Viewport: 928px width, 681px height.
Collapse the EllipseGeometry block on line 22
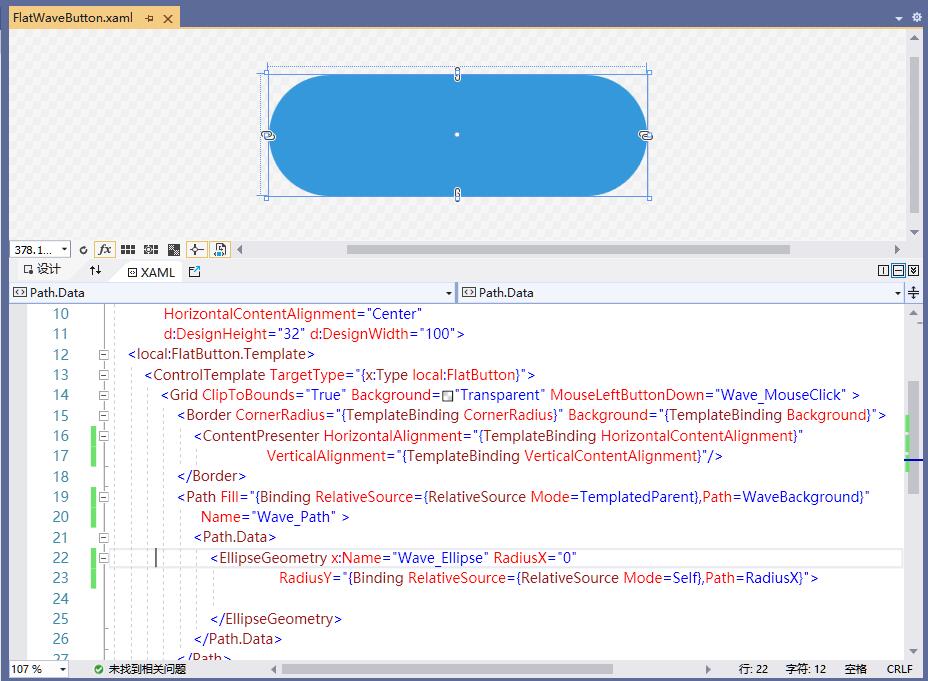pyautogui.click(x=104, y=558)
